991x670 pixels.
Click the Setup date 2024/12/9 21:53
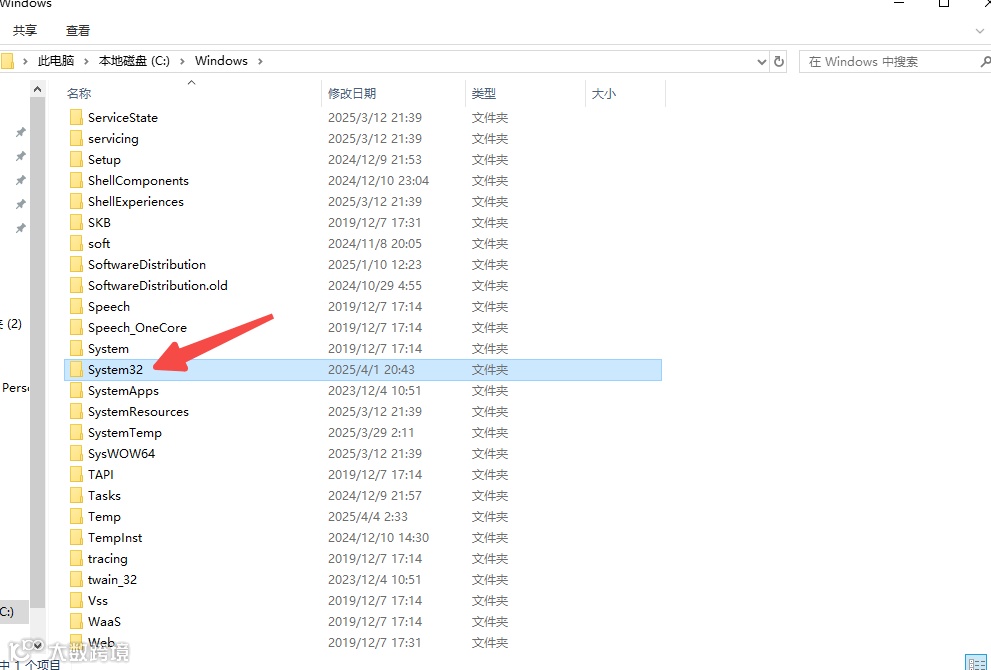point(375,159)
